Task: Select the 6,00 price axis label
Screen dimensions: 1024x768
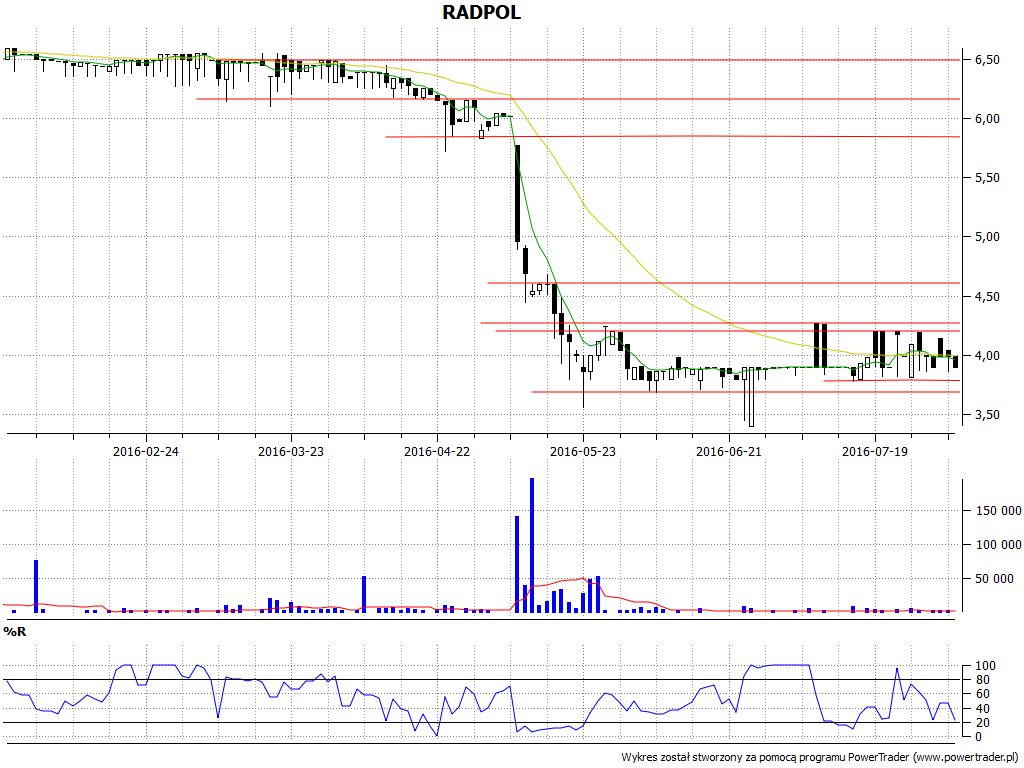Action: click(x=987, y=119)
